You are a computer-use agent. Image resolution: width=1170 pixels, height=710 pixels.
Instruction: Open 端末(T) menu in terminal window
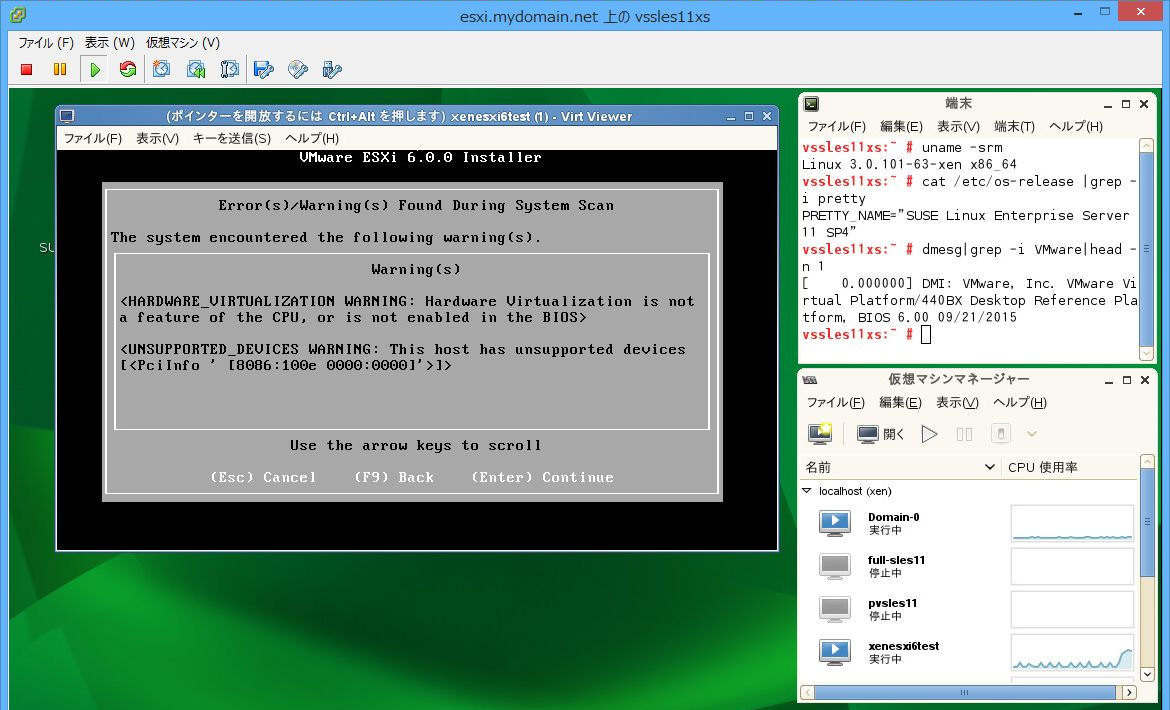(x=1014, y=126)
